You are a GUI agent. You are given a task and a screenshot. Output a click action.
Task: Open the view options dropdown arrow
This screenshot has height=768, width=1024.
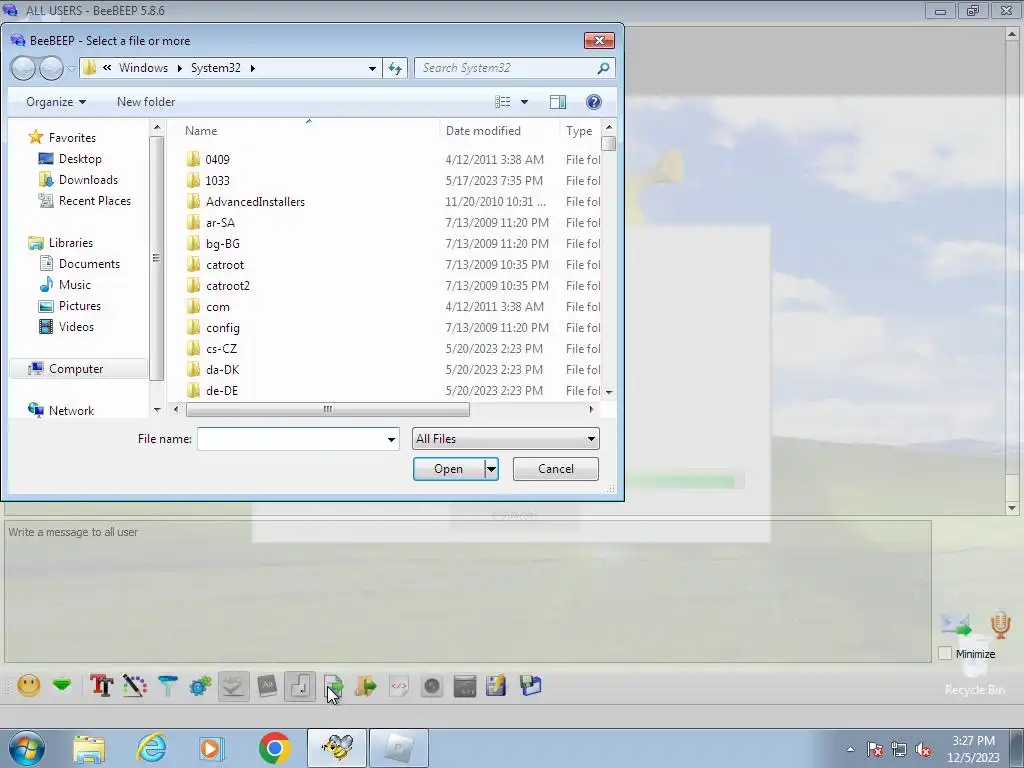coord(524,102)
